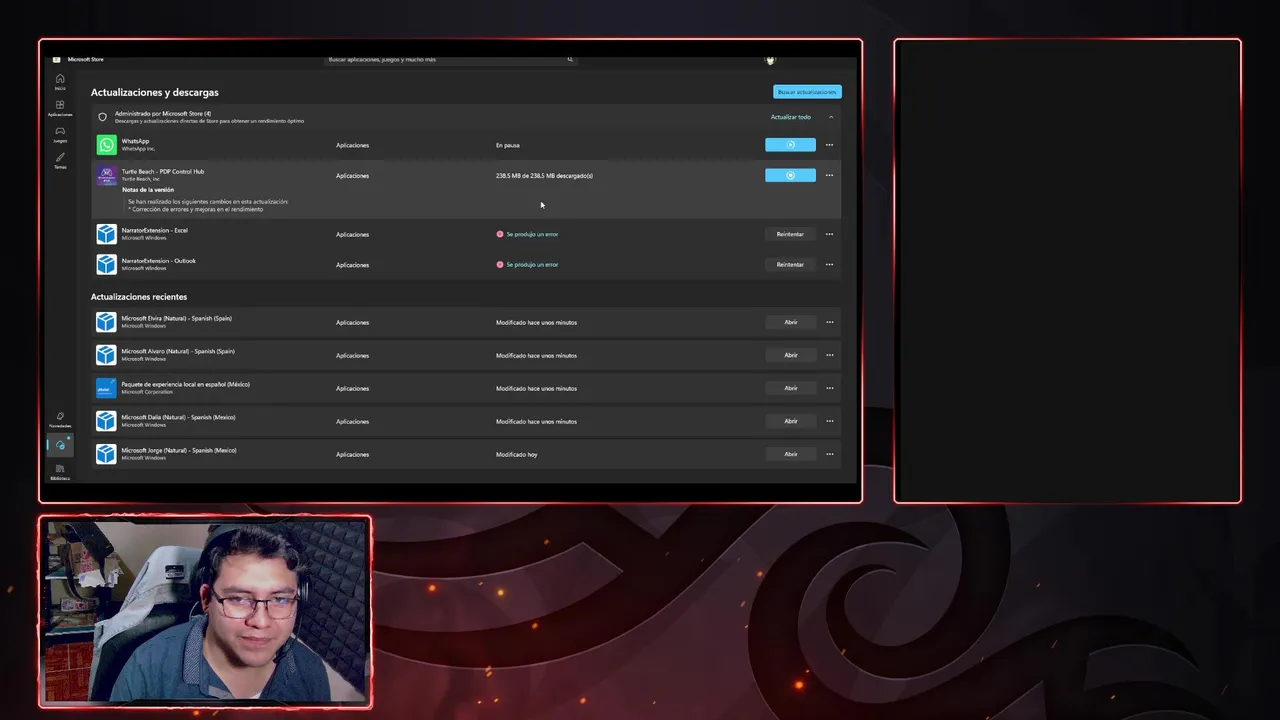Click the NarratorExtension - Excel package icon
This screenshot has width=1280, height=720.
tap(106, 234)
